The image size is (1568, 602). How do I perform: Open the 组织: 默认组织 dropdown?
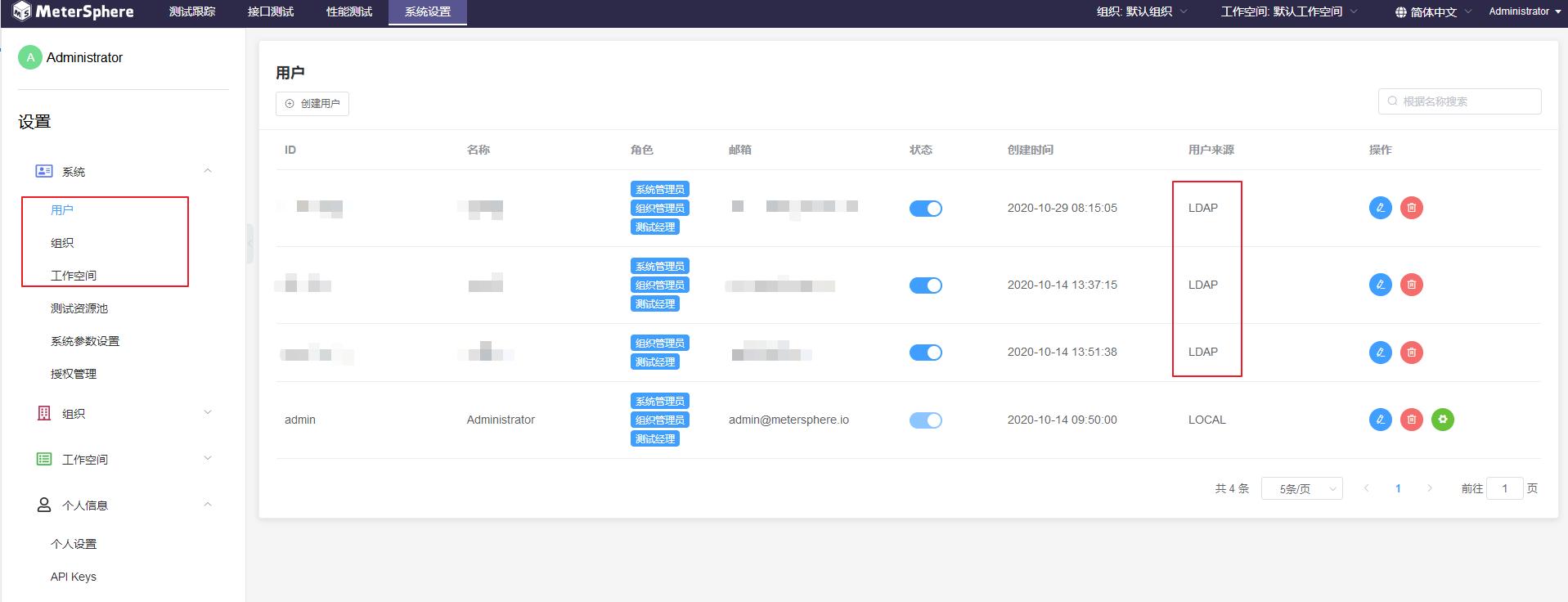pyautogui.click(x=1142, y=11)
